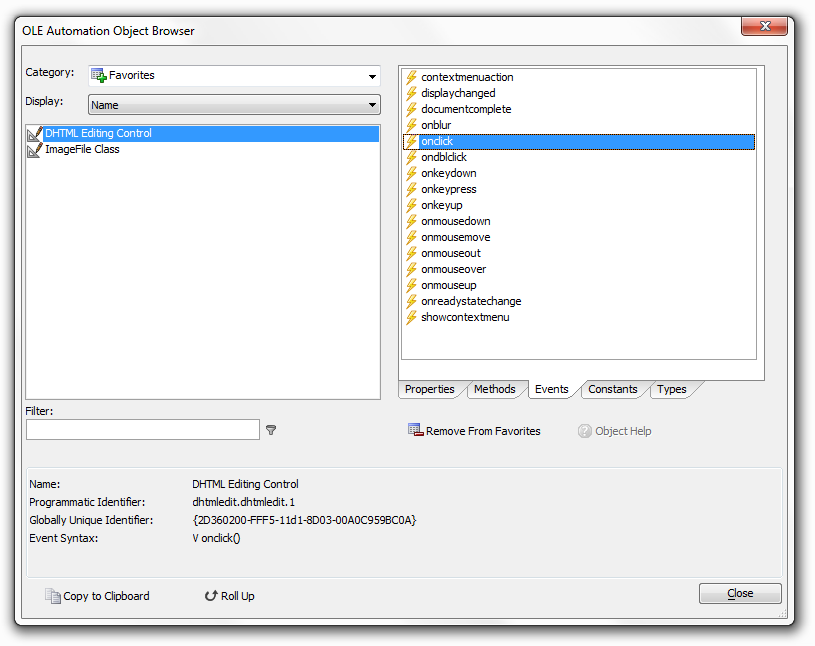
Task: Click the lightning icon beside onblur
Action: point(411,125)
